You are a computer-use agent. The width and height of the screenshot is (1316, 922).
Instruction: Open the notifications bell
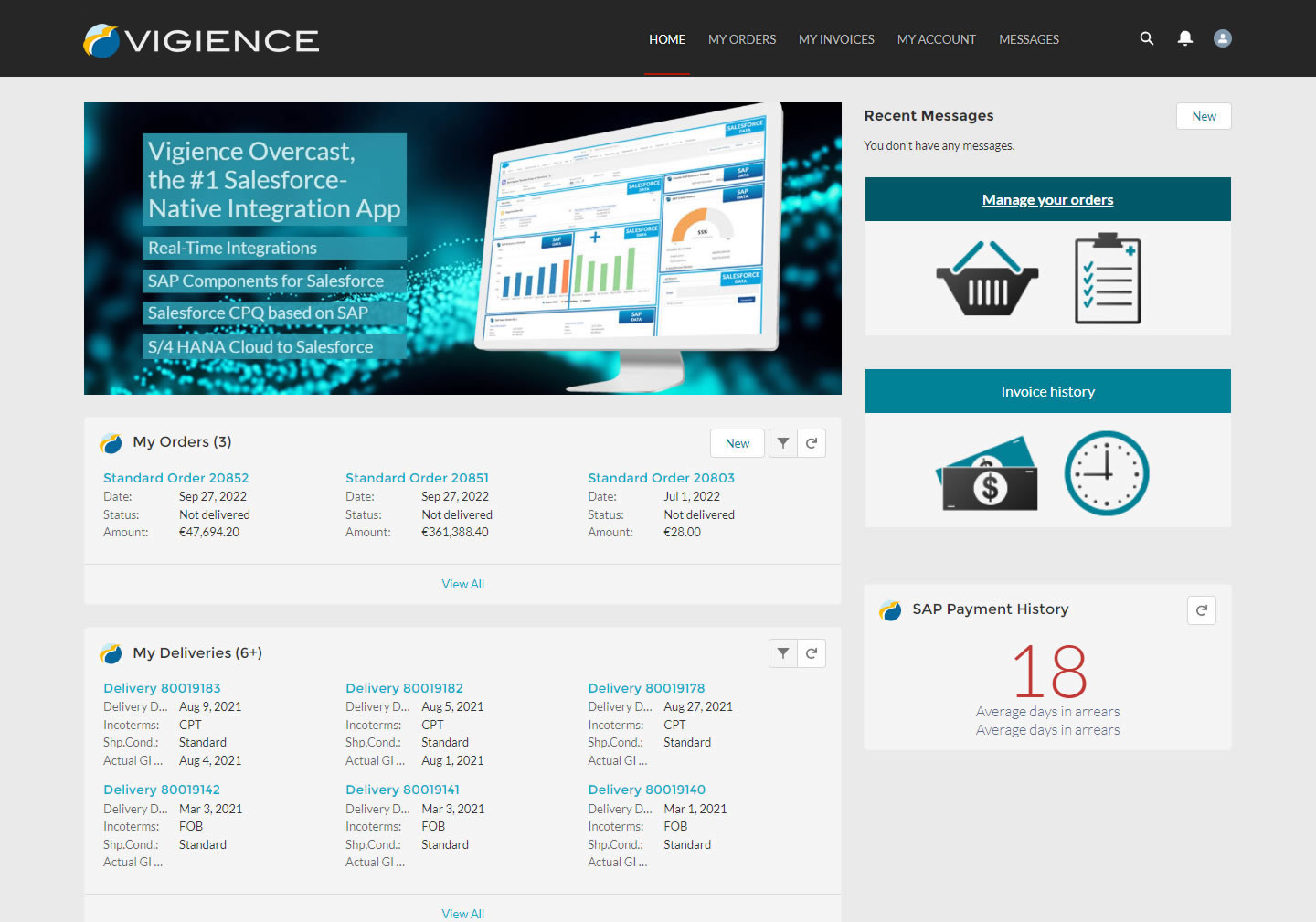coord(1185,38)
